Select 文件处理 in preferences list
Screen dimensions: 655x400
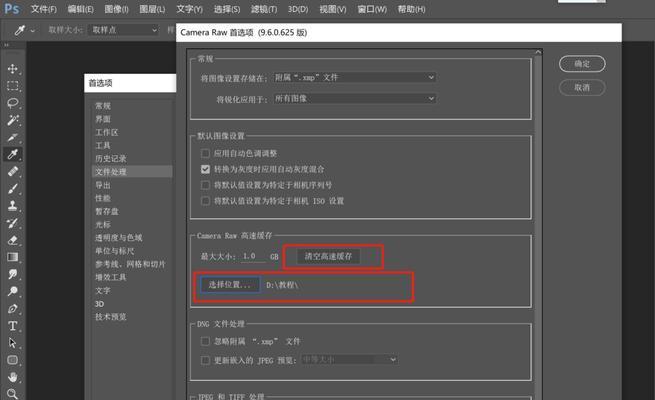tap(132, 172)
